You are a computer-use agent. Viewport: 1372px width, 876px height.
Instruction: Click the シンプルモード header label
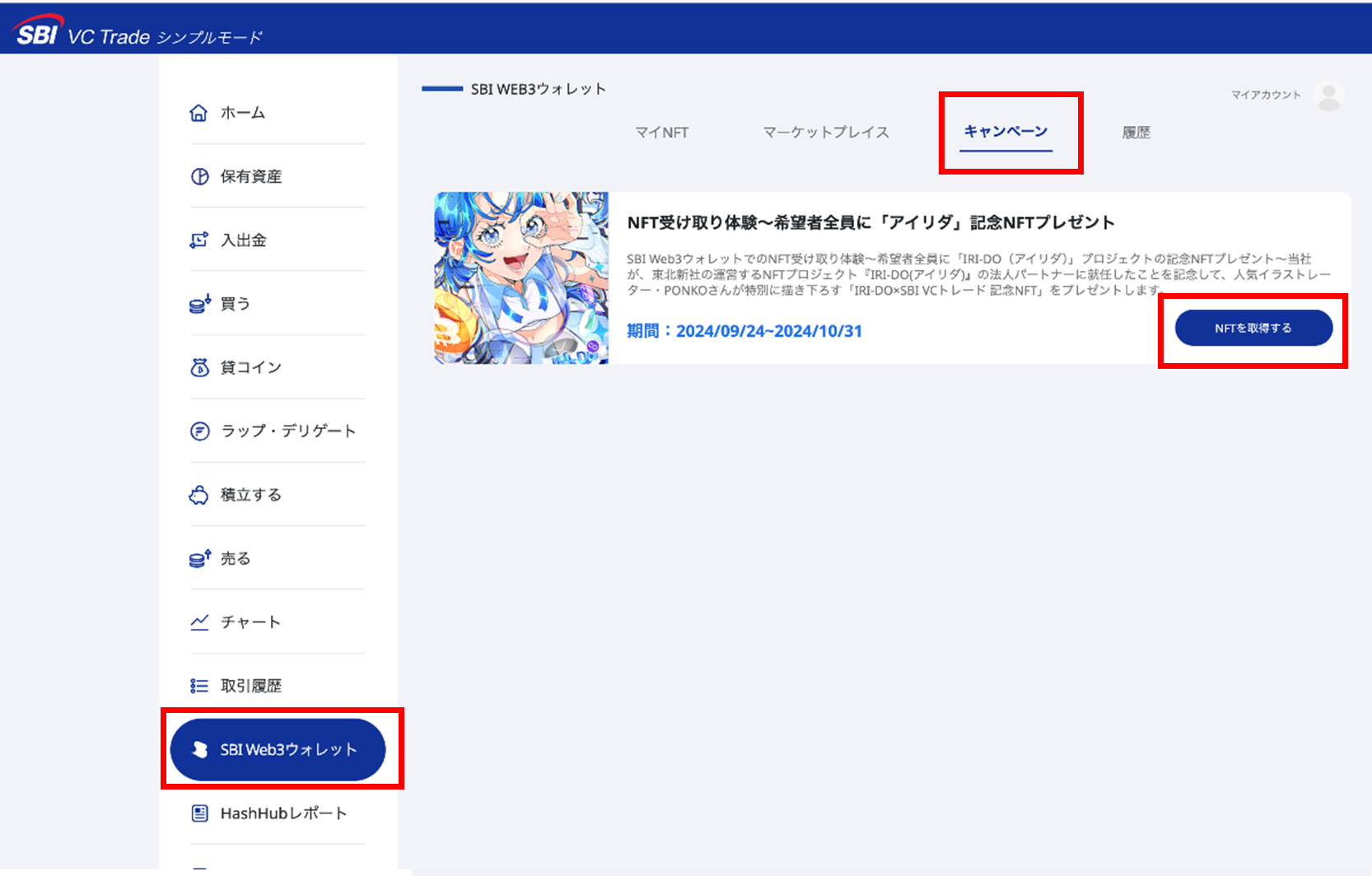pos(209,38)
